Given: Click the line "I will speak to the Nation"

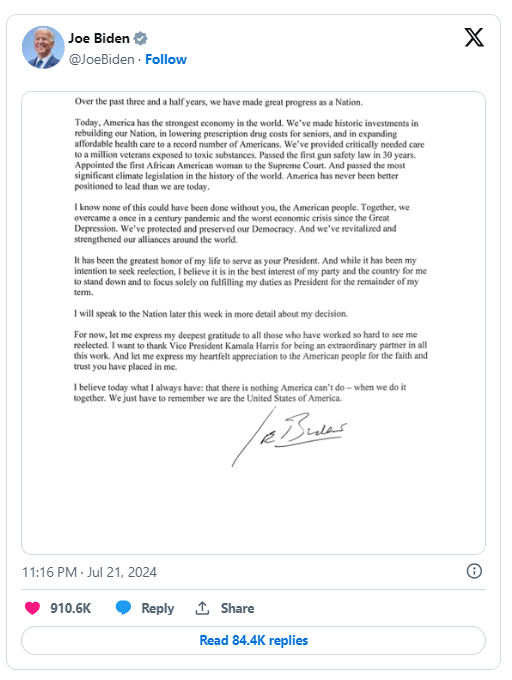Looking at the screenshot, I should pyautogui.click(x=211, y=314).
